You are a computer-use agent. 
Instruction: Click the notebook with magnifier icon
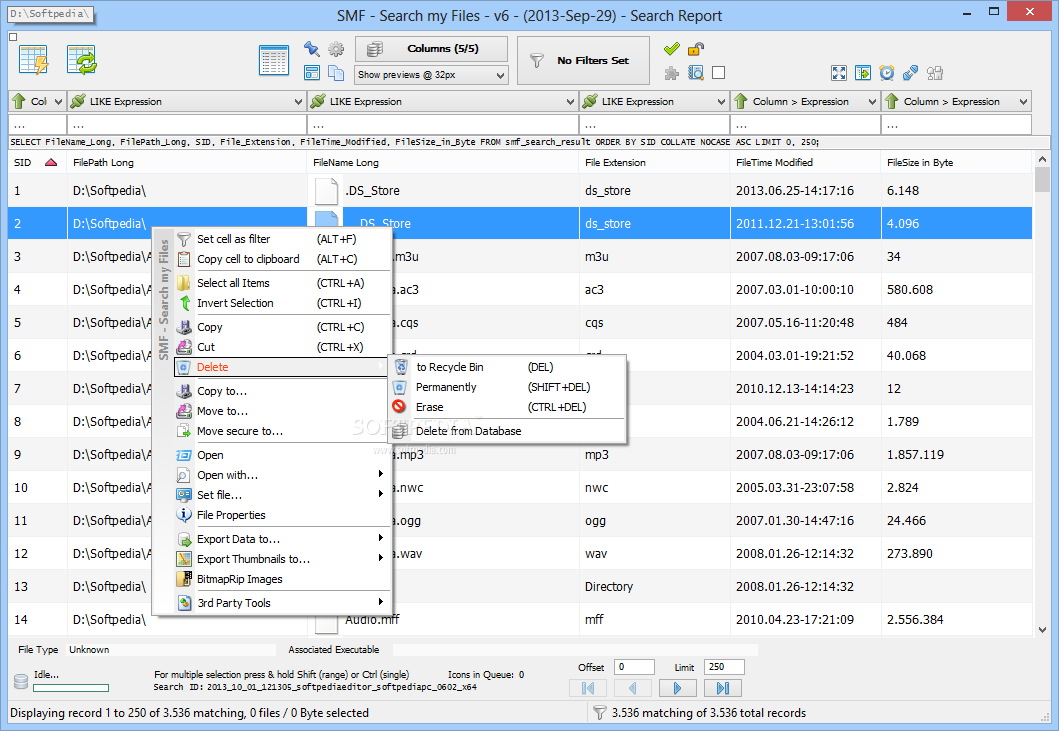(x=696, y=73)
